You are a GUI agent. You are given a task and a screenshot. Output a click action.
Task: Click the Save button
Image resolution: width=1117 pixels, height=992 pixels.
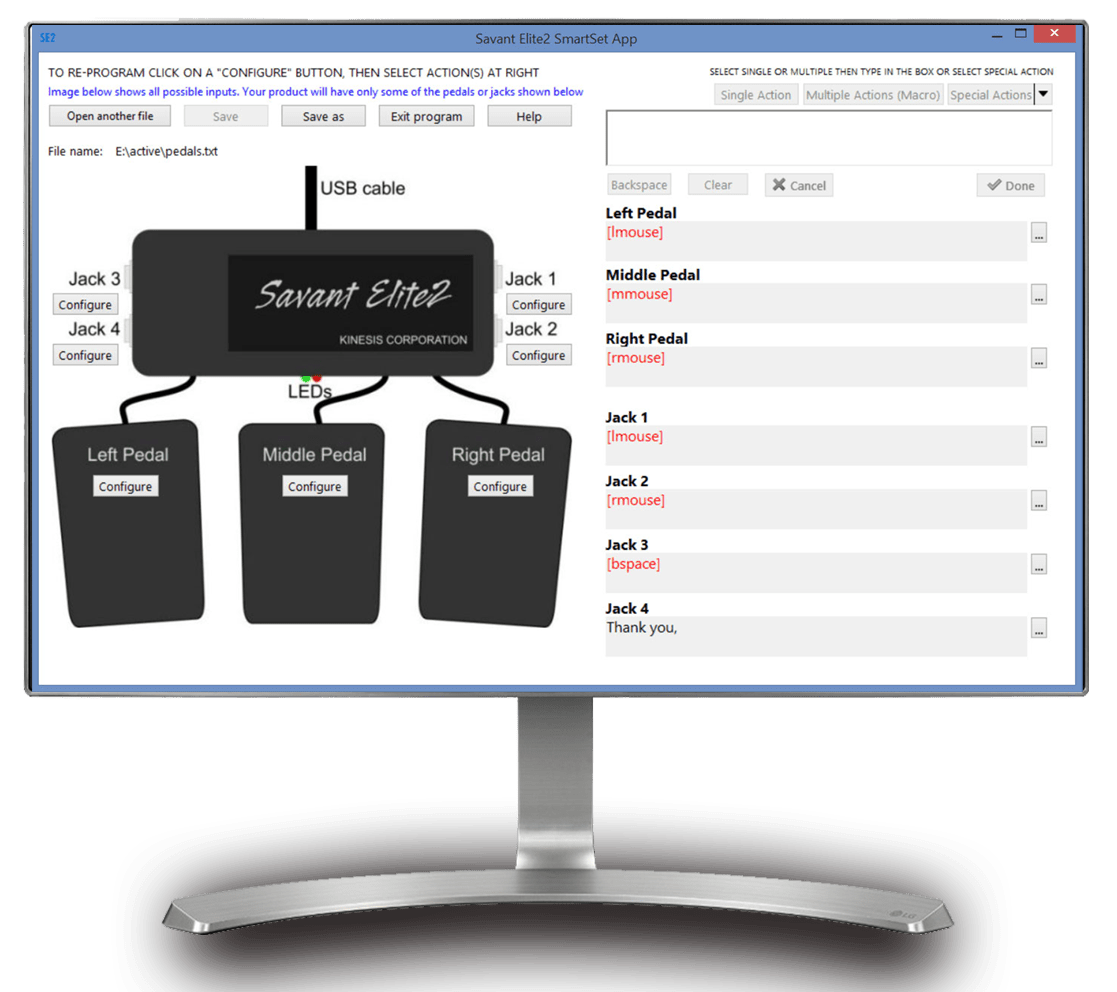(226, 116)
